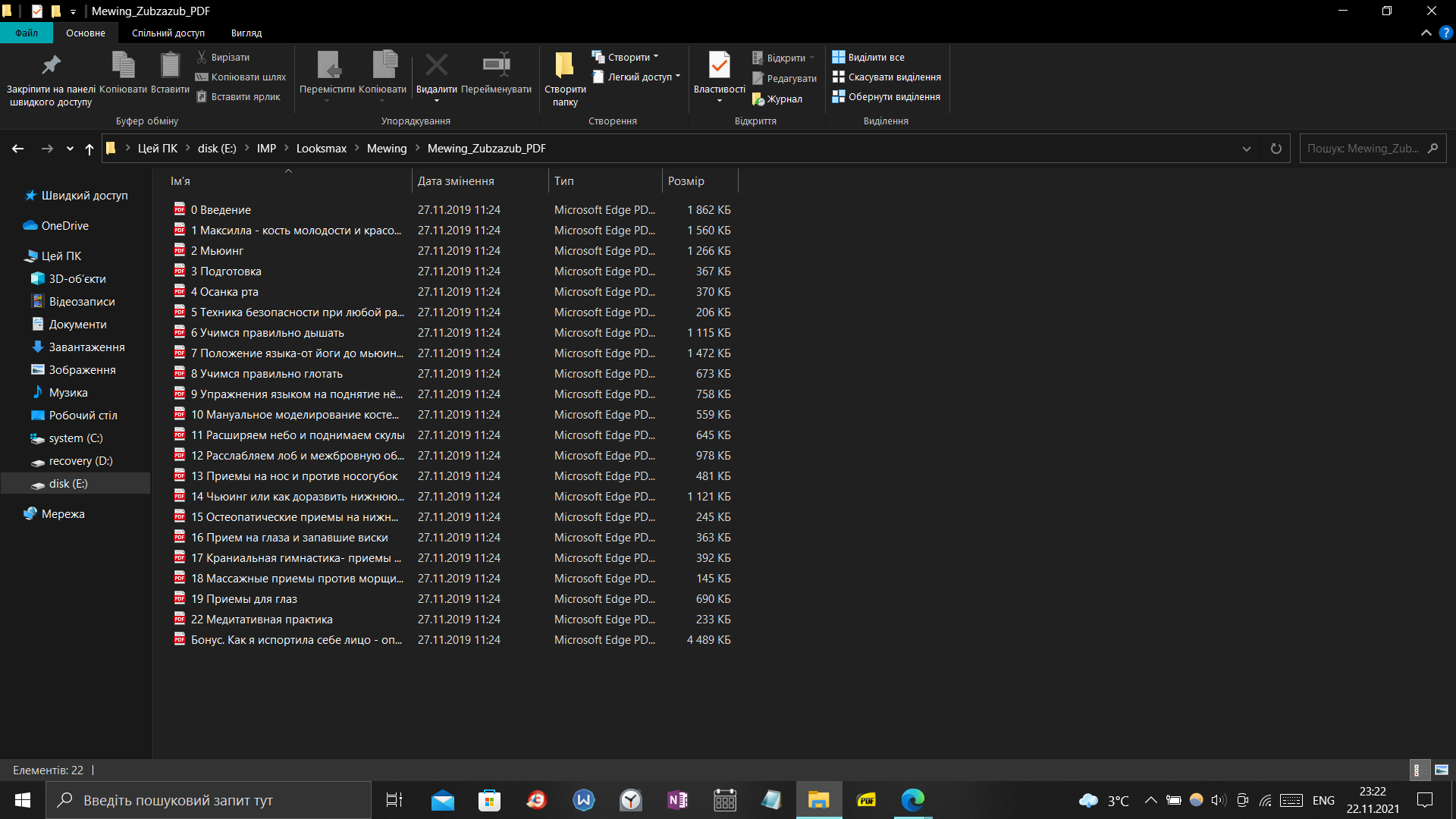Navigate to IMP in the breadcrumb
The image size is (1456, 819).
point(266,149)
